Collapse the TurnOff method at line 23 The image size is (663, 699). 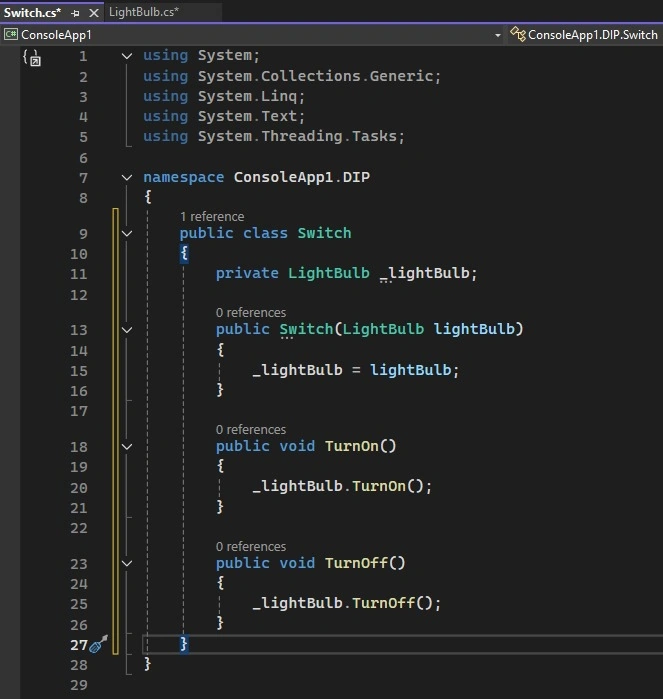(x=127, y=563)
